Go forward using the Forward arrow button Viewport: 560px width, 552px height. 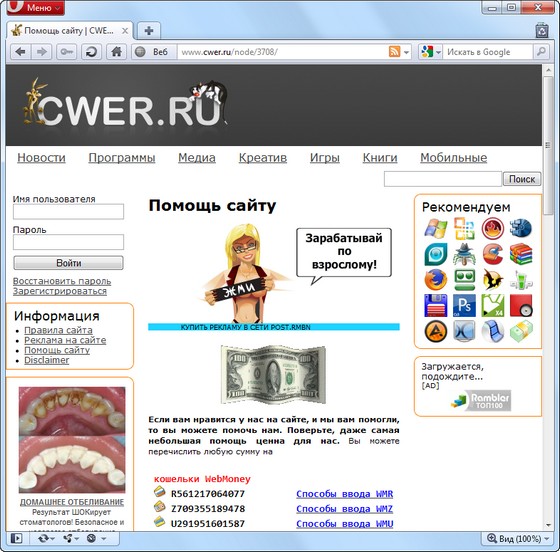[42, 52]
